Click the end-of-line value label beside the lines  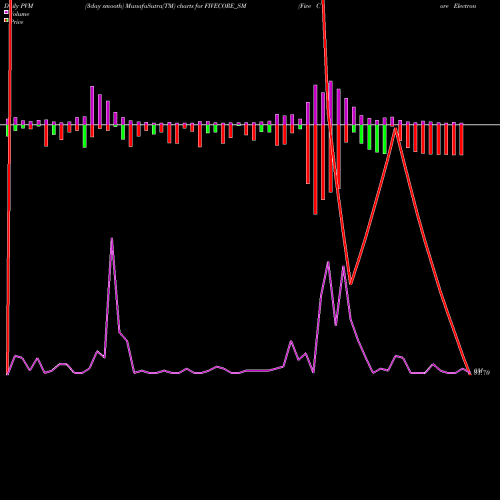(482, 372)
